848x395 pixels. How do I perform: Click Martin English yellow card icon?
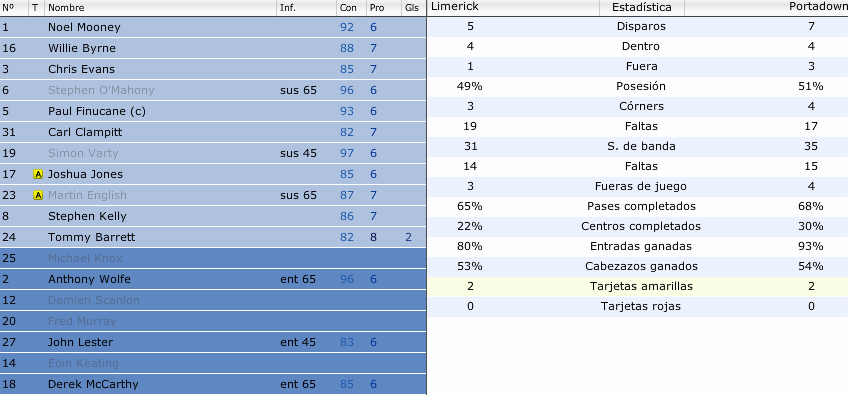tap(37, 195)
